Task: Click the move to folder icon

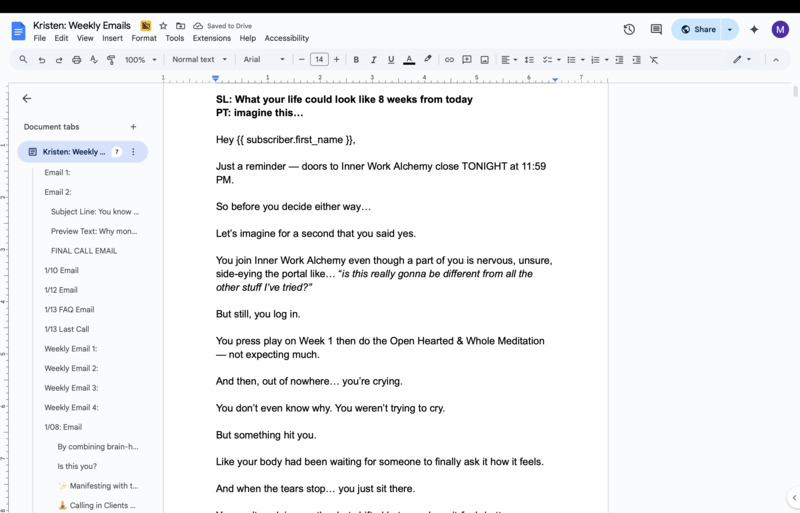Action: point(181,26)
